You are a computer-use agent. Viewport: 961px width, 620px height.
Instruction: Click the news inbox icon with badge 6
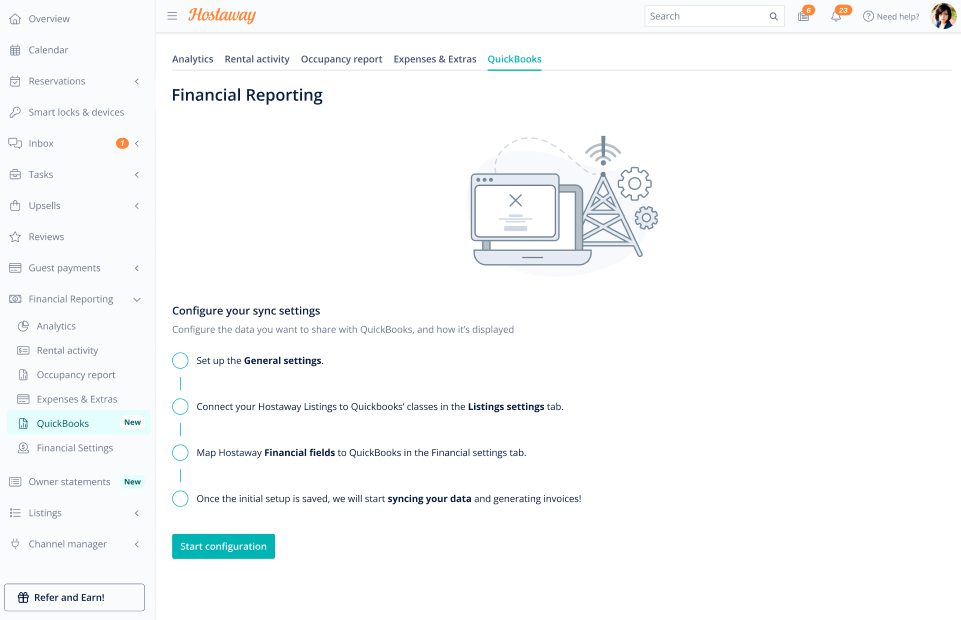point(803,17)
